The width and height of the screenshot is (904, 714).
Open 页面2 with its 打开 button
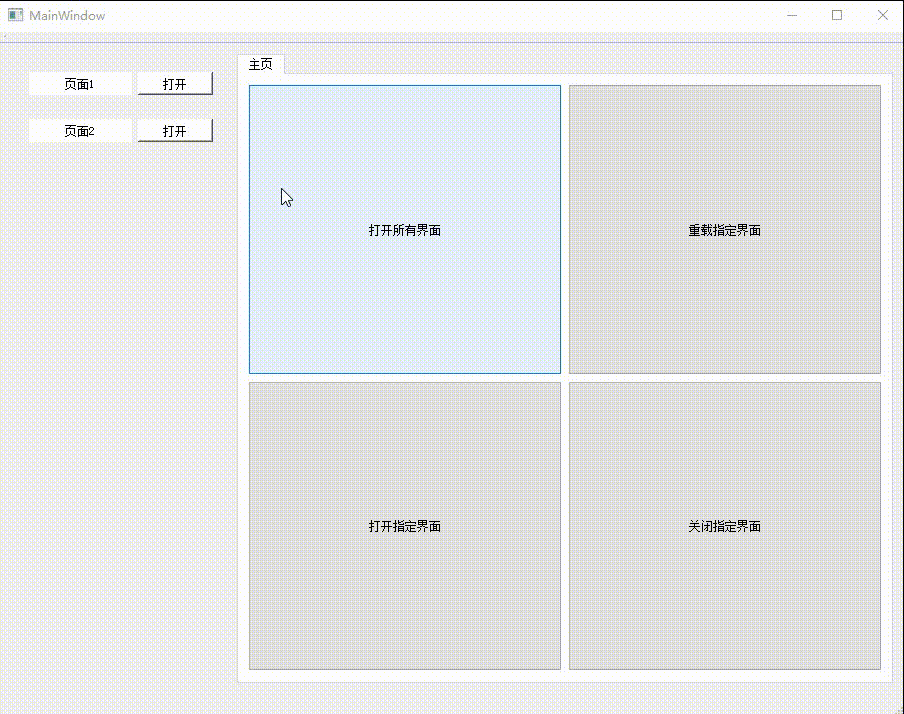pyautogui.click(x=175, y=130)
